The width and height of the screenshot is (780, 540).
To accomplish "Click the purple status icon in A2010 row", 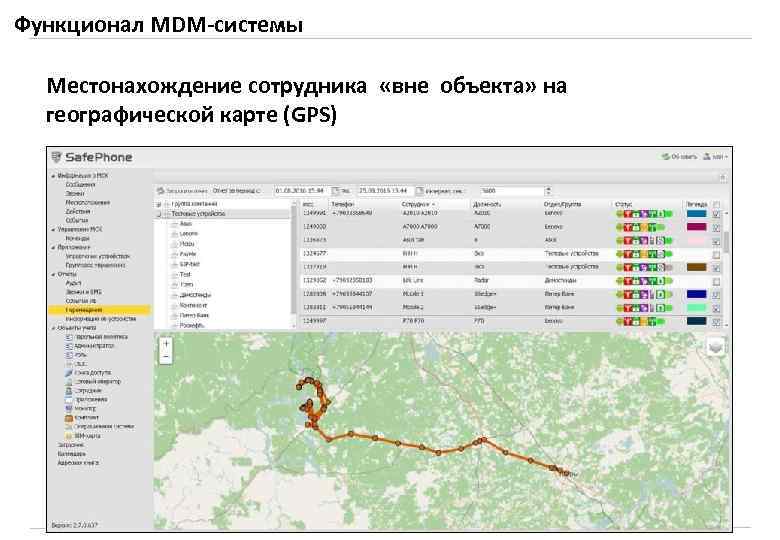I will [x=644, y=214].
